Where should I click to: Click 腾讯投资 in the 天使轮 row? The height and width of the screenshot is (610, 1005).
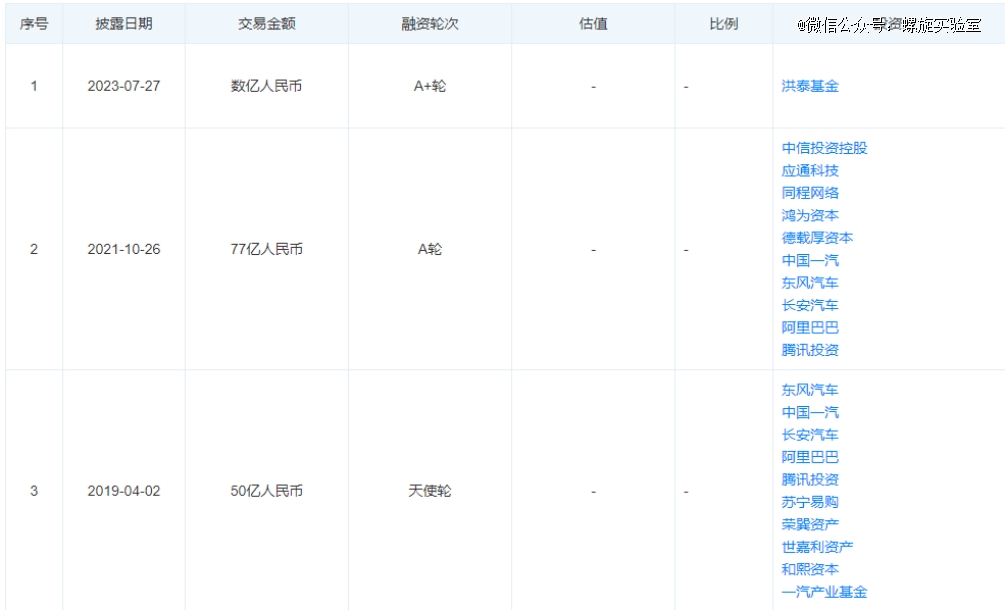pyautogui.click(x=810, y=479)
